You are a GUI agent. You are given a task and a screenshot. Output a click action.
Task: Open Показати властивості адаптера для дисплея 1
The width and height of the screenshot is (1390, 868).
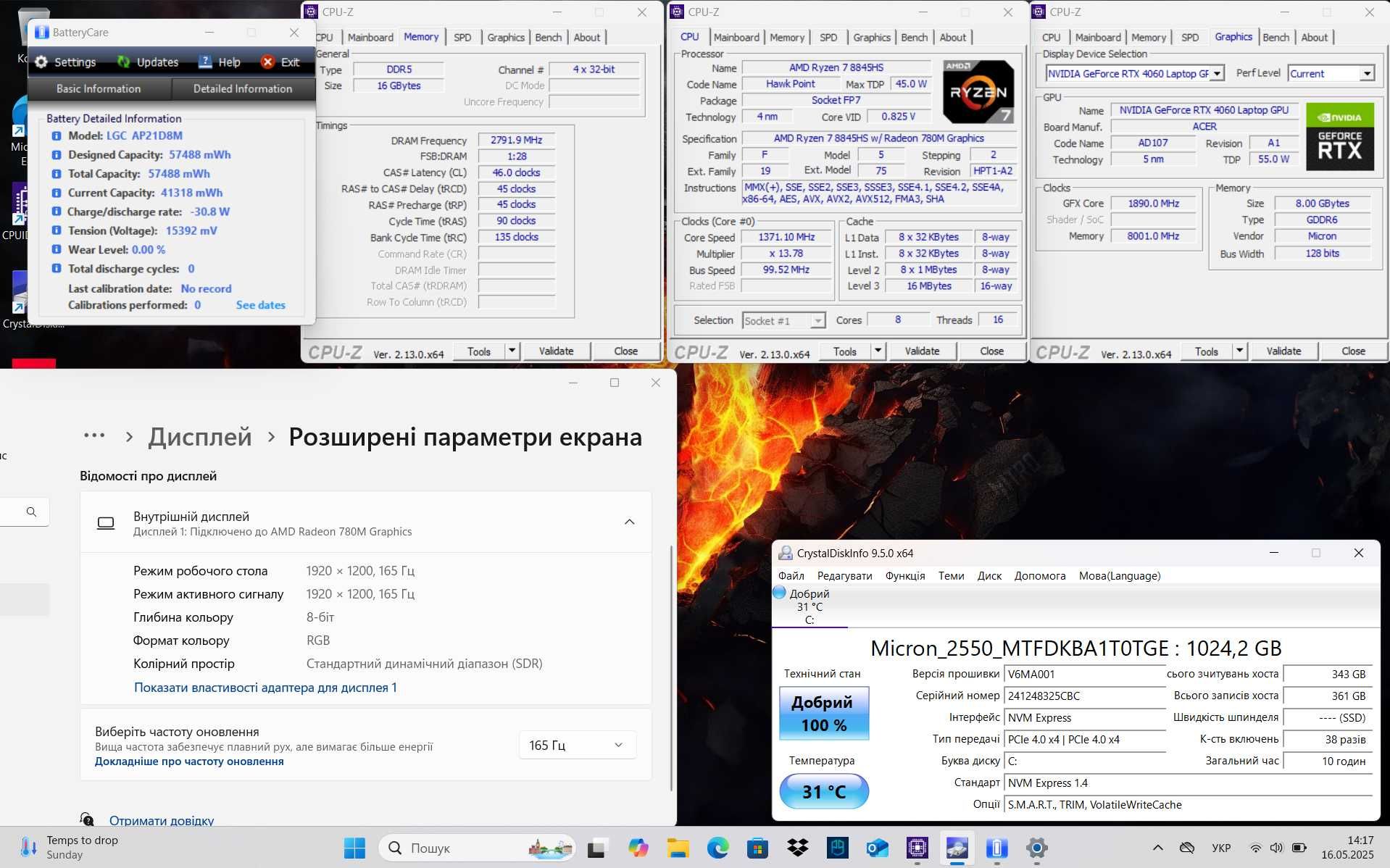click(265, 687)
